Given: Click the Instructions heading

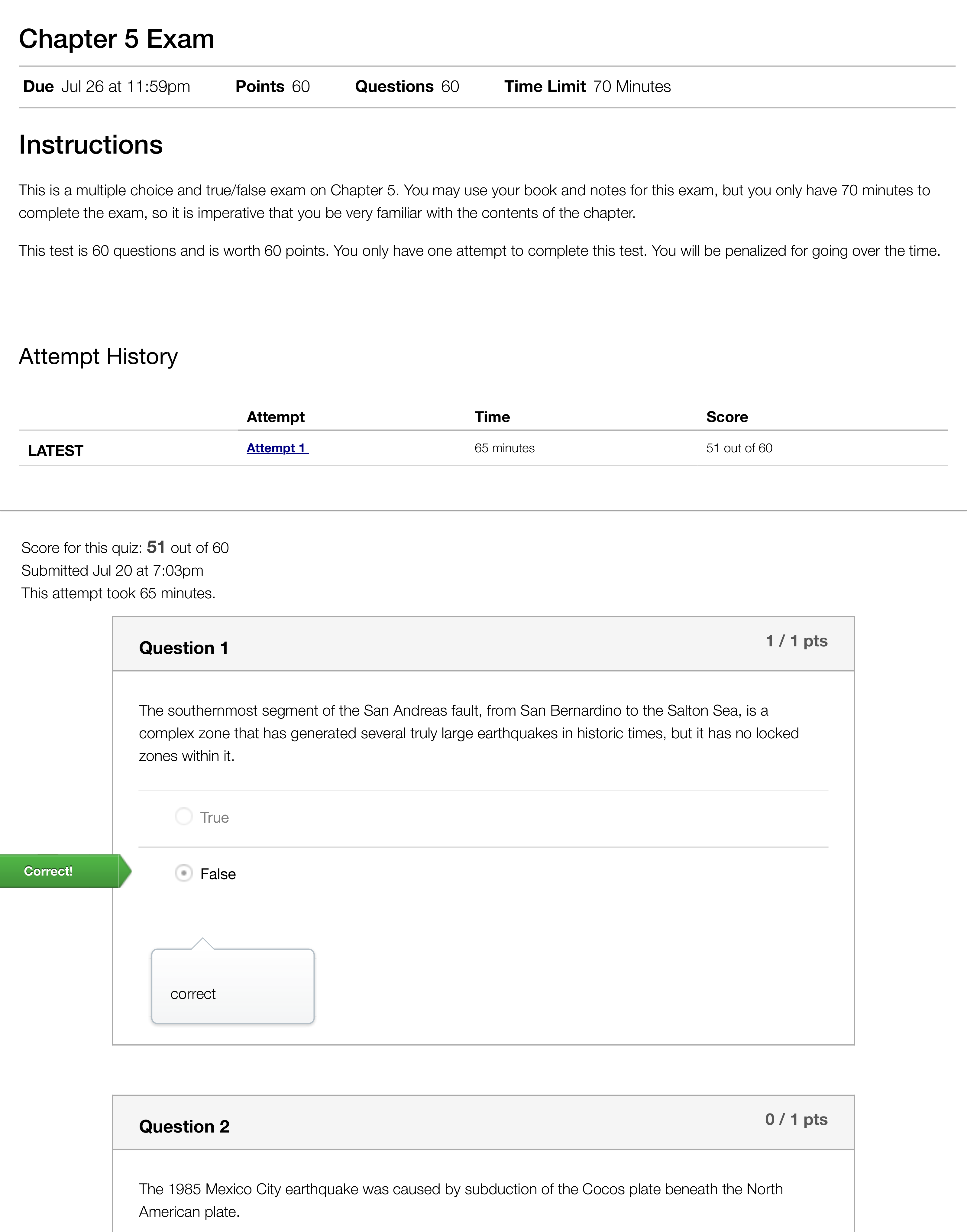Looking at the screenshot, I should [91, 145].
